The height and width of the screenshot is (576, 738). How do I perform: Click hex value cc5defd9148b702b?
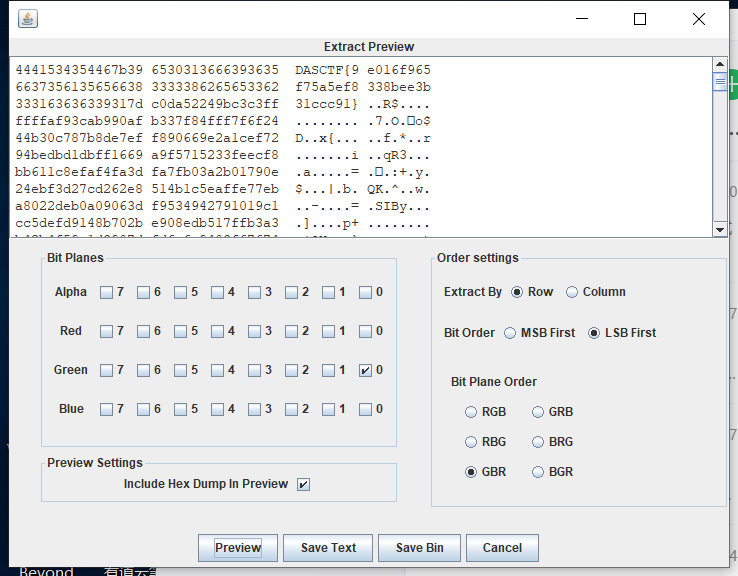pyautogui.click(x=79, y=223)
